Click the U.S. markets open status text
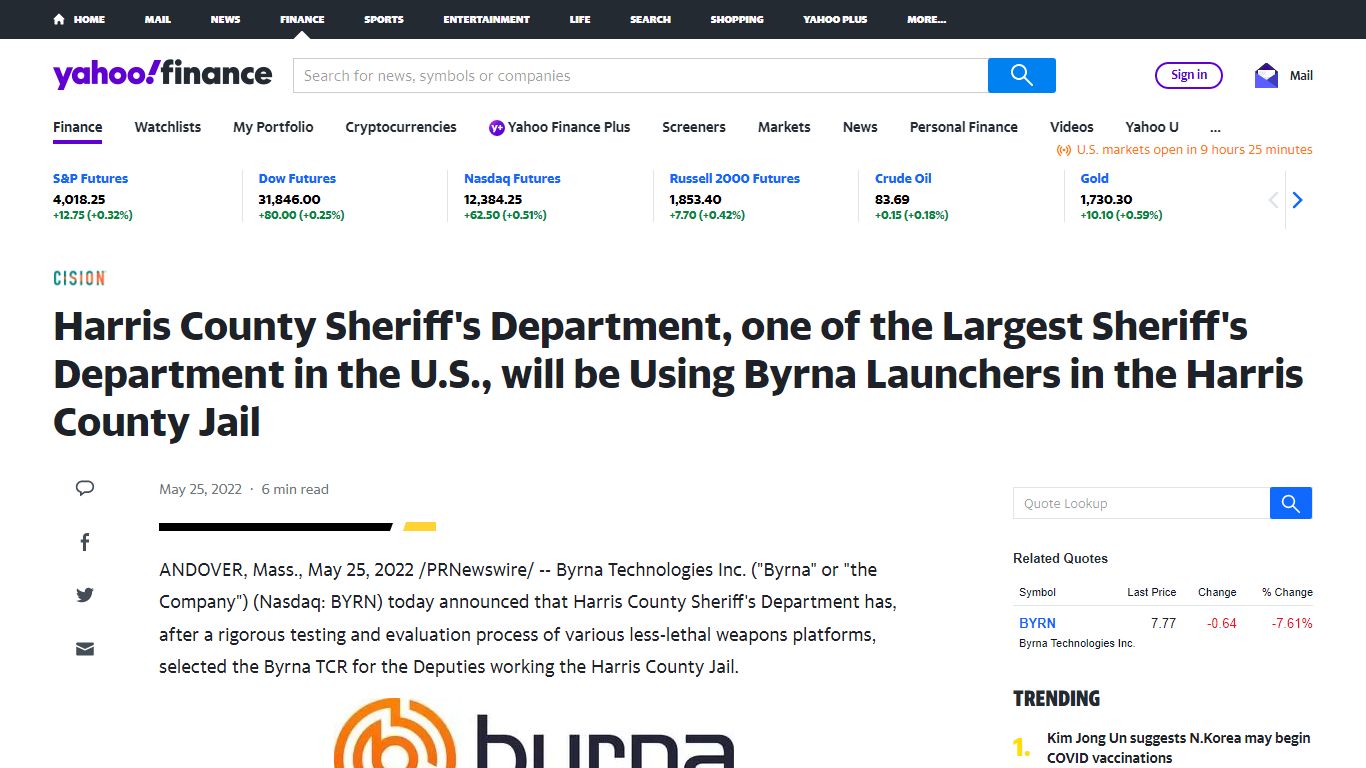The width and height of the screenshot is (1366, 768). pyautogui.click(x=1194, y=150)
